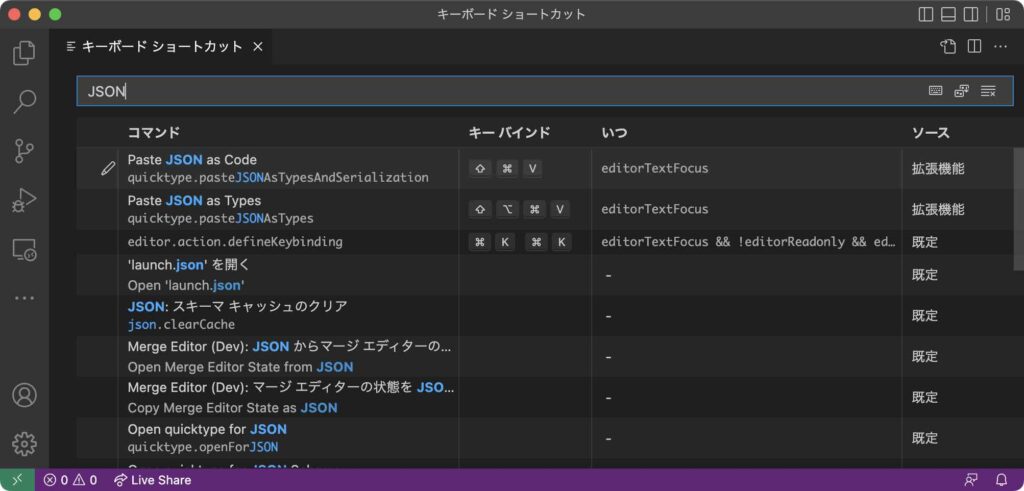This screenshot has height=491, width=1024.
Task: Click Live Share in the status bar
Action: [x=152, y=480]
